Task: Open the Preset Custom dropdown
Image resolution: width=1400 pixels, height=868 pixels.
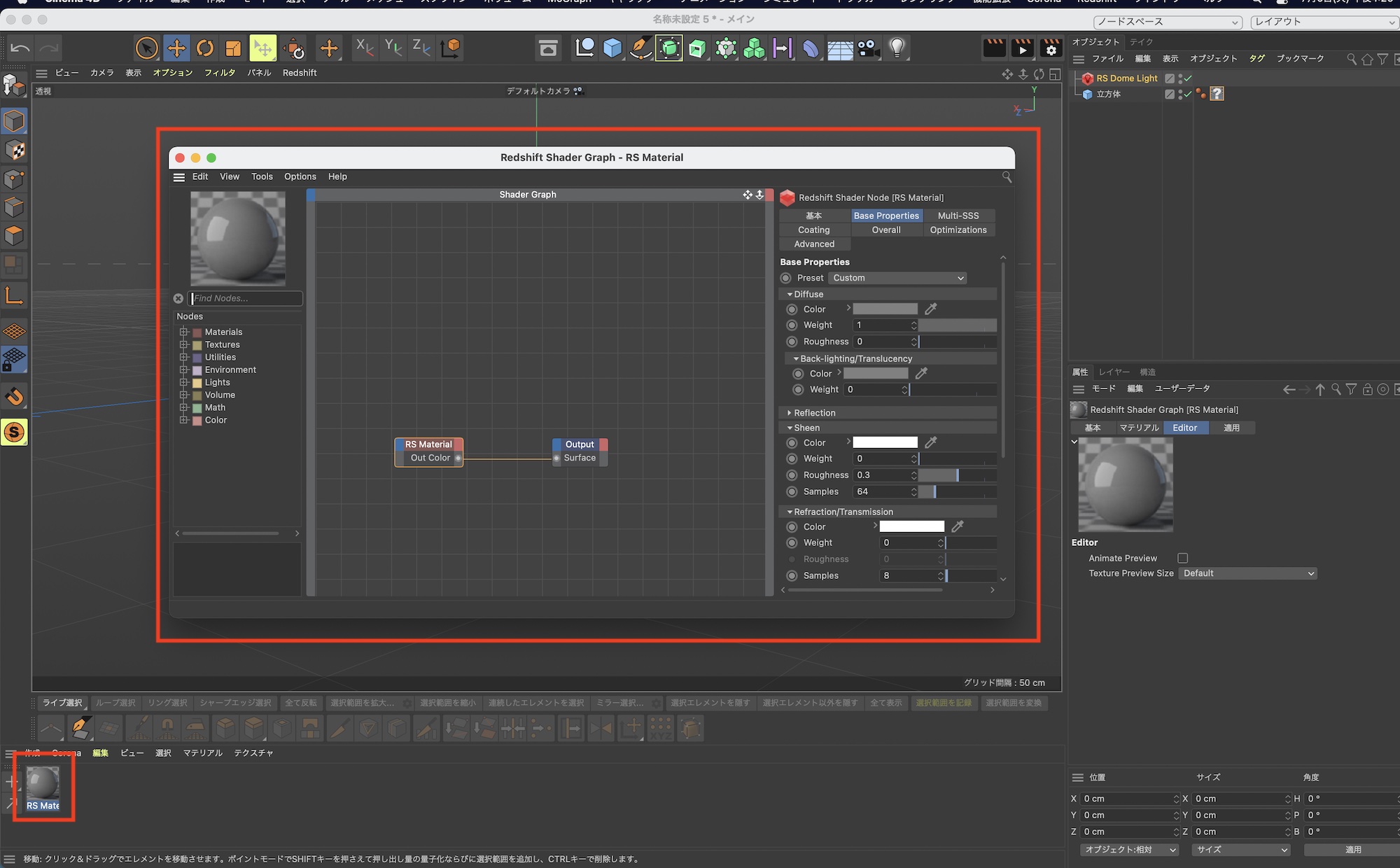Action: pos(897,278)
